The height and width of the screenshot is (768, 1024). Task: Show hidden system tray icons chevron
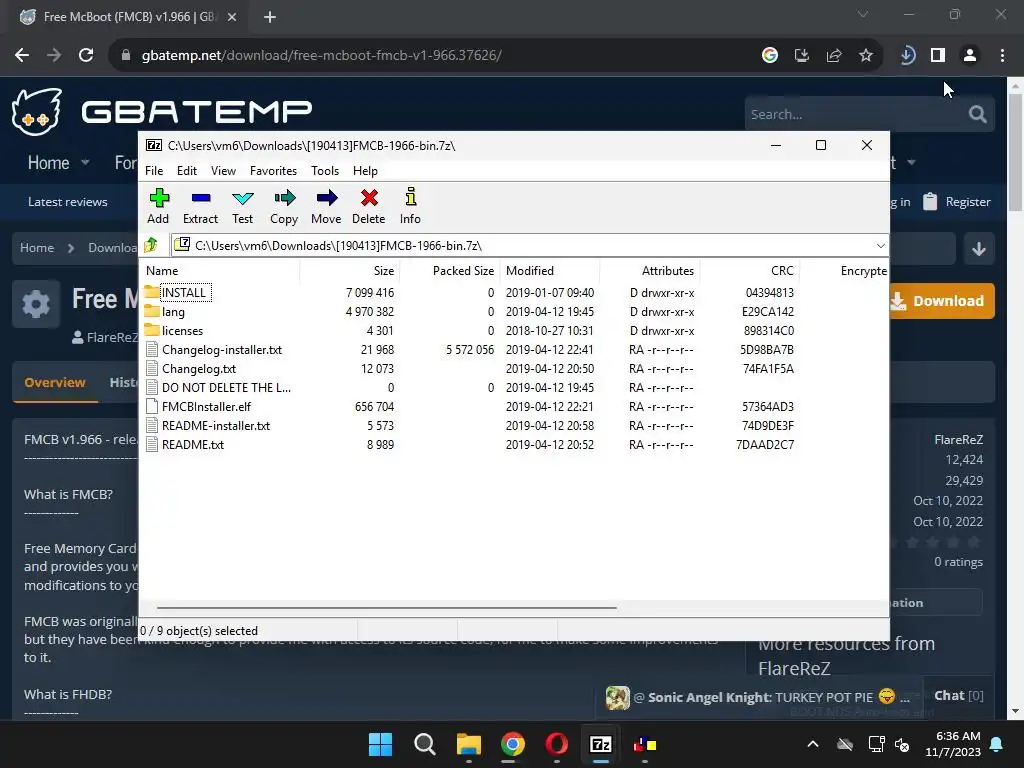click(812, 744)
